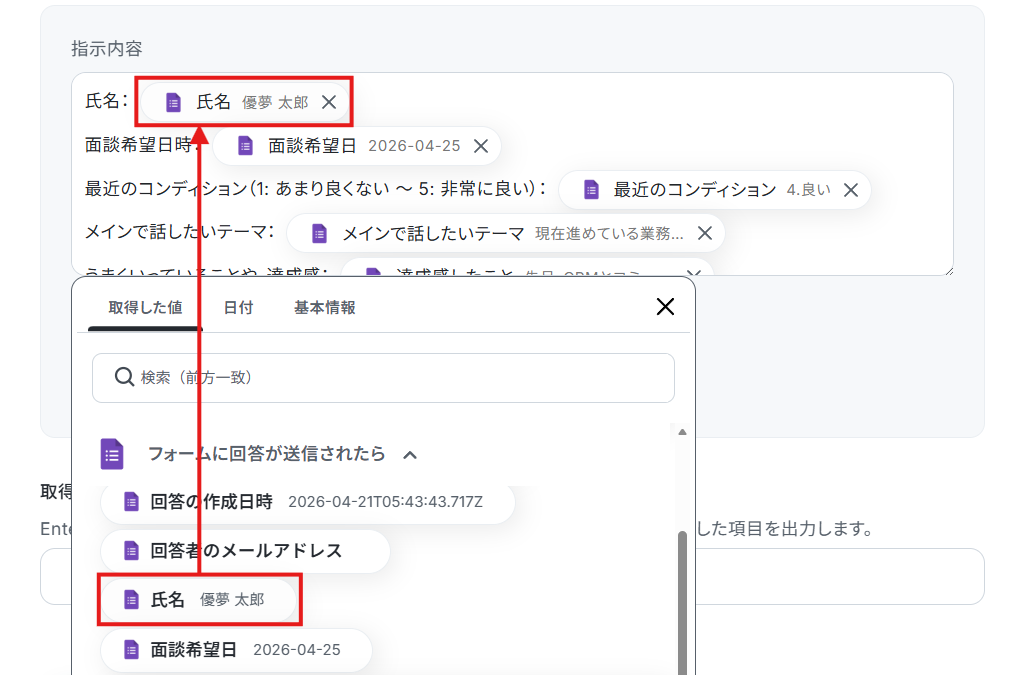The image size is (1030, 675).
Task: Choose 回答者のメールアドレス from the list
Action: pyautogui.click(x=245, y=551)
